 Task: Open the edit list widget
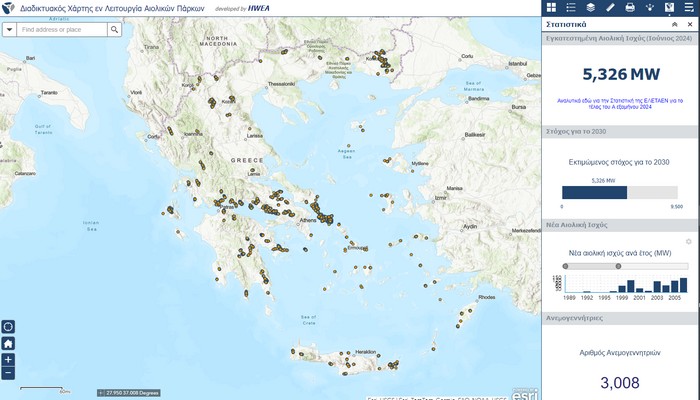point(688,8)
